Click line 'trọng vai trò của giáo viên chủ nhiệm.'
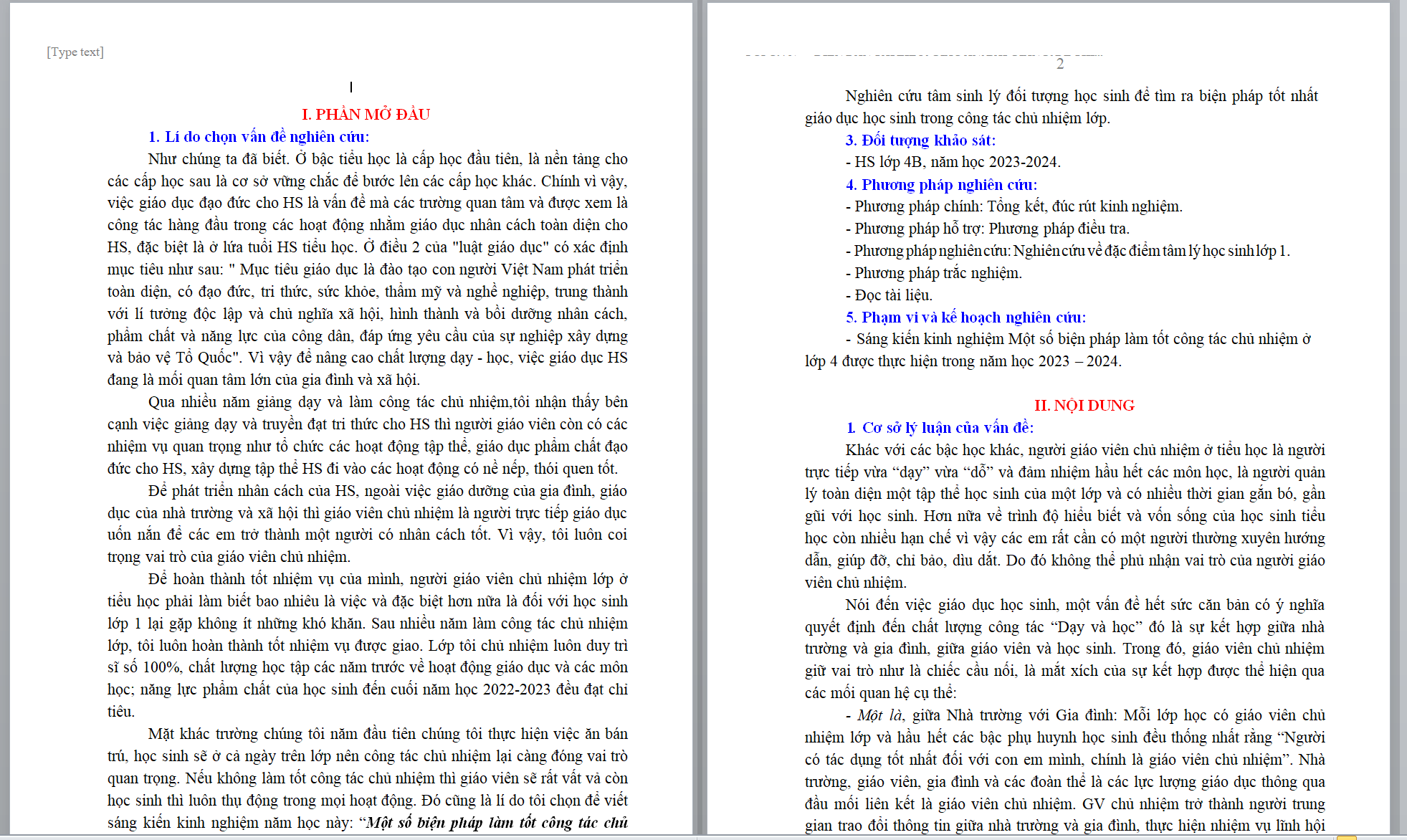The image size is (1407, 840). (x=229, y=557)
